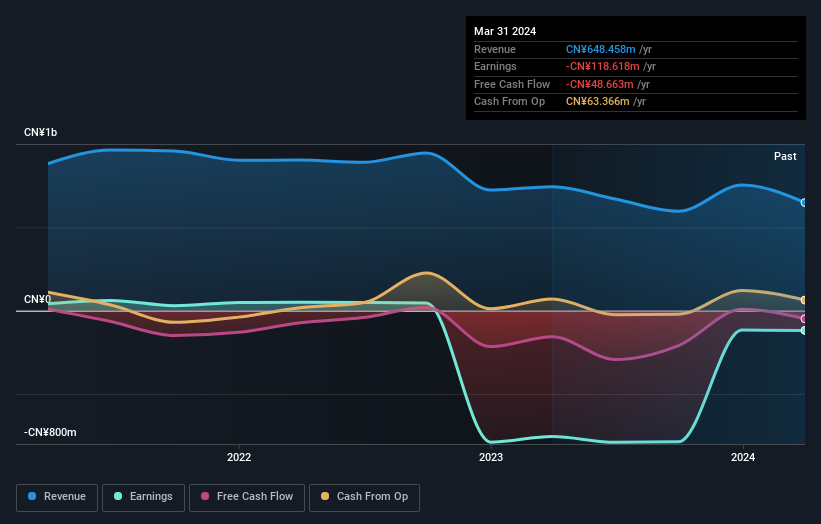Click the -CN¥118.618m earnings value
The width and height of the screenshot is (821, 524).
pyautogui.click(x=602, y=66)
